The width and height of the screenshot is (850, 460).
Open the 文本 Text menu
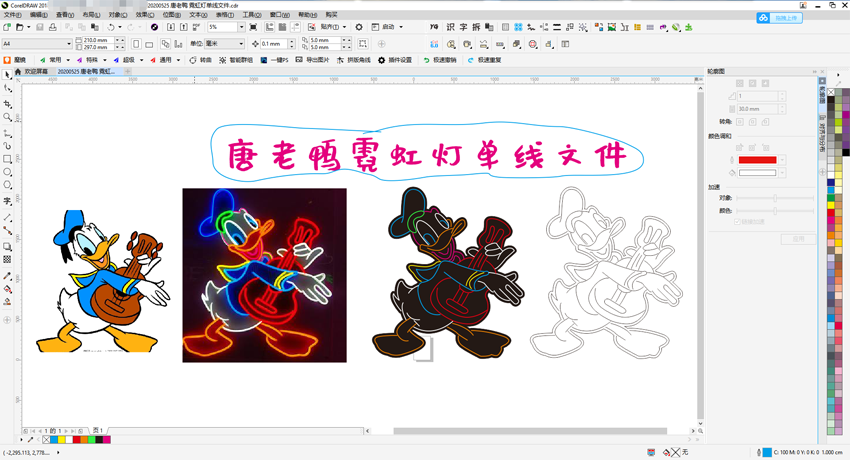click(198, 15)
